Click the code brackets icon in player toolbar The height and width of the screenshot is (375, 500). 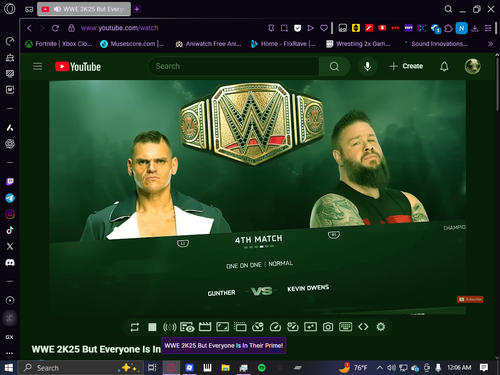pos(363,327)
